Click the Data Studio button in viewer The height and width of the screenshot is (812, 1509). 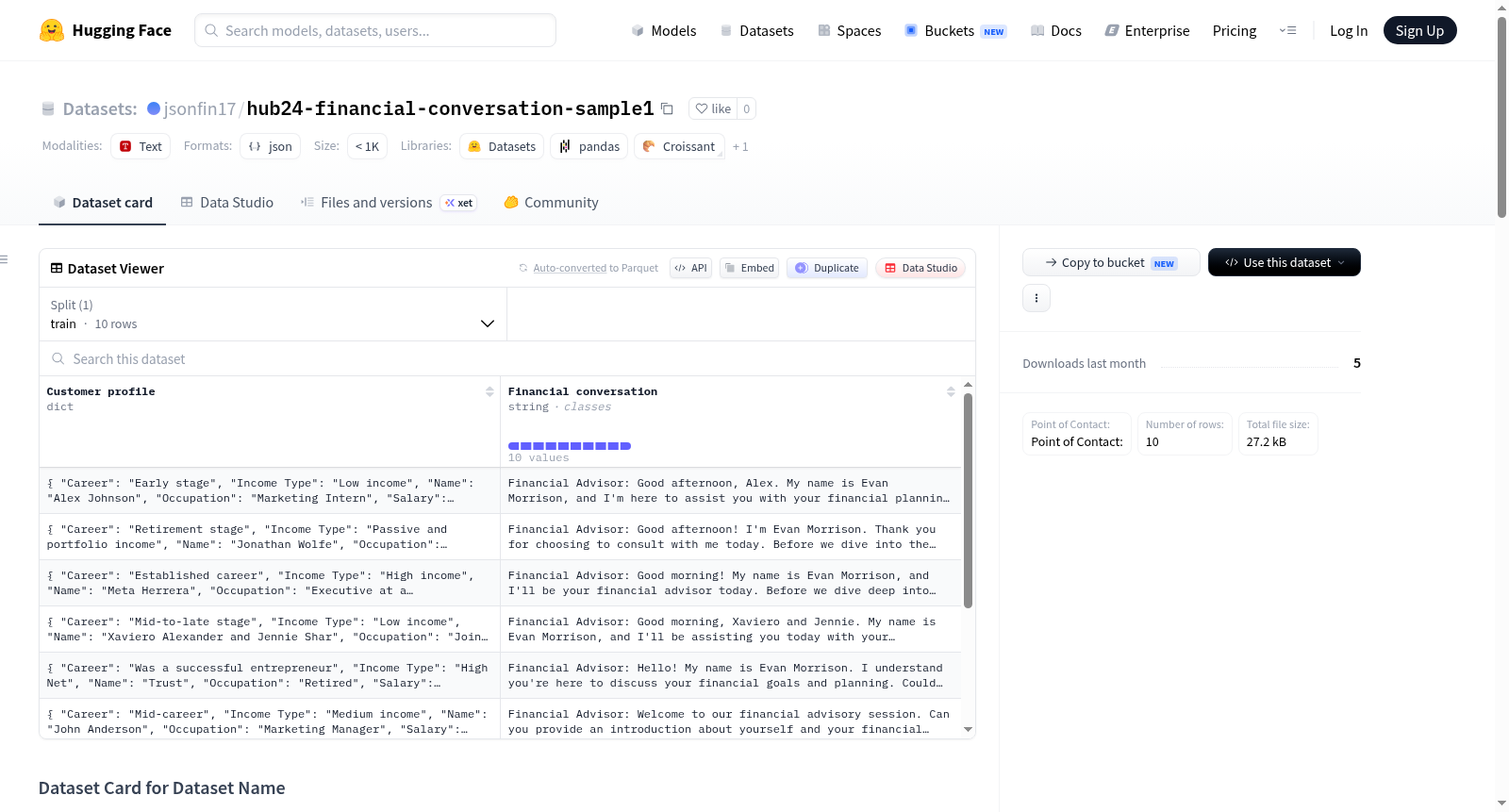pyautogui.click(x=920, y=268)
